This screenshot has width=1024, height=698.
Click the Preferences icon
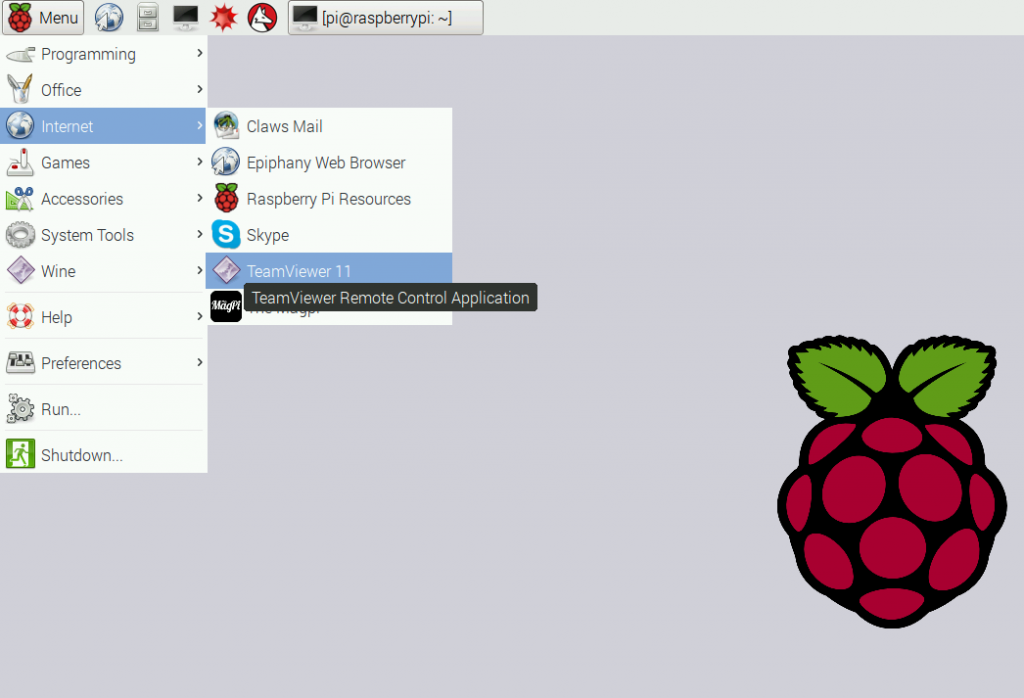(x=20, y=362)
